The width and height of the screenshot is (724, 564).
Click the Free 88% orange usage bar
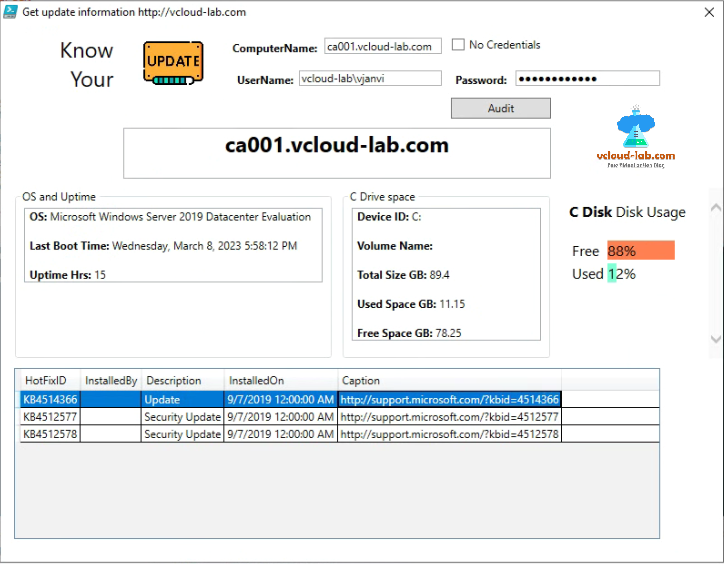pos(641,250)
